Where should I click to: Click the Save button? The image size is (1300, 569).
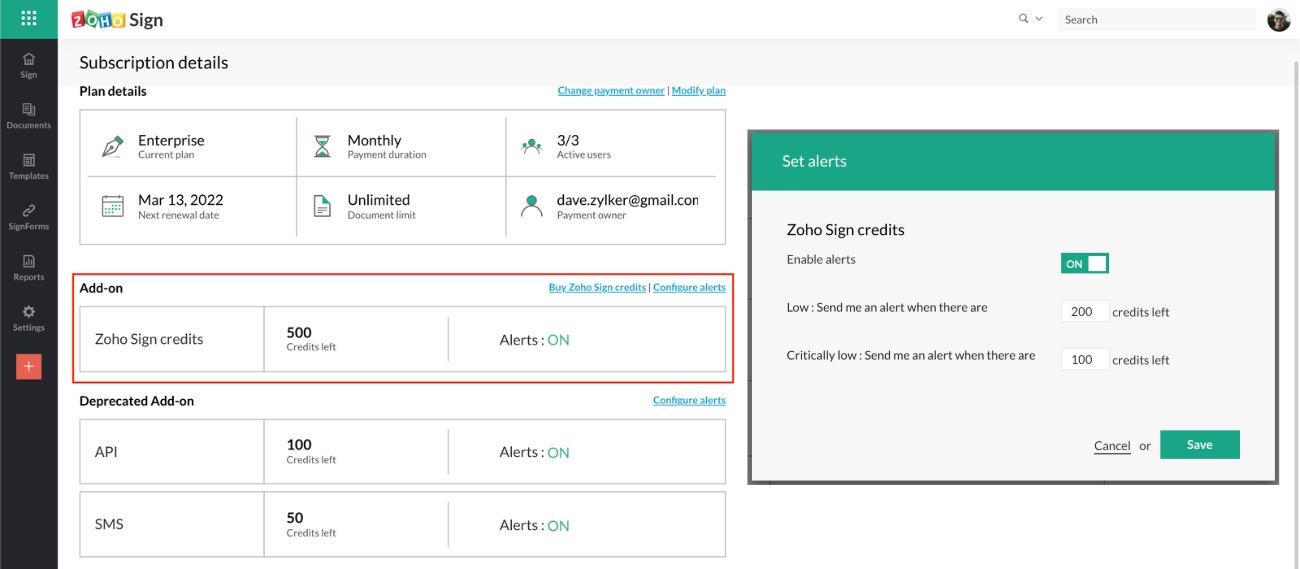click(1200, 445)
